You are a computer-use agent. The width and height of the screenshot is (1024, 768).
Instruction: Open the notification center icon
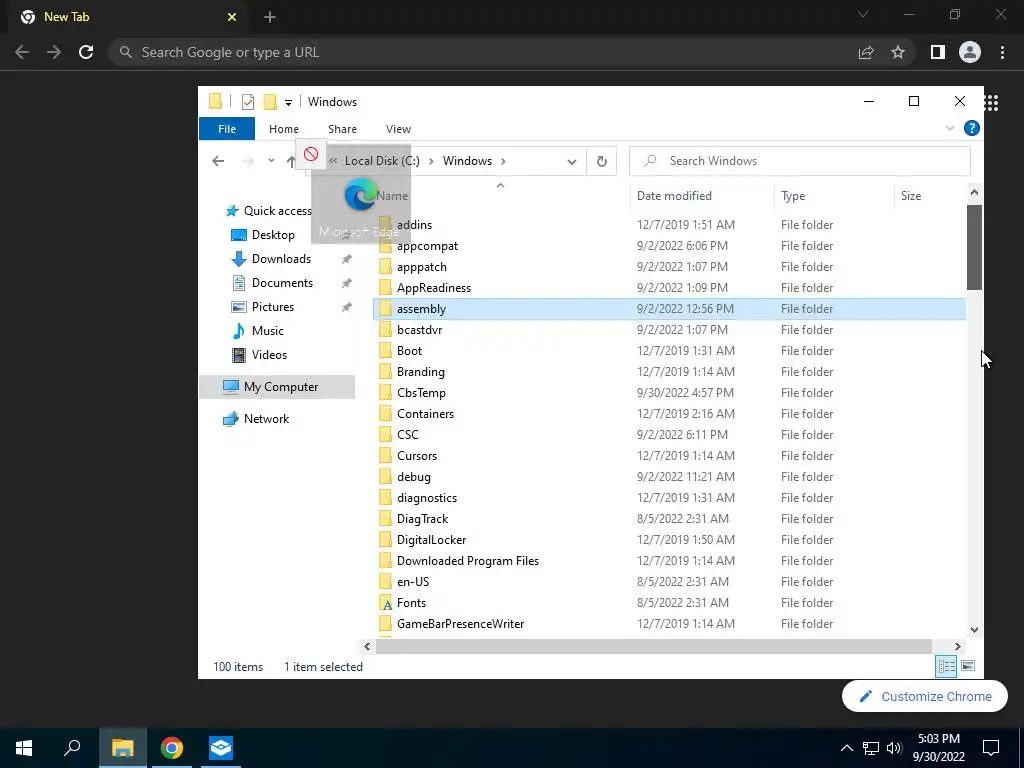click(x=991, y=748)
